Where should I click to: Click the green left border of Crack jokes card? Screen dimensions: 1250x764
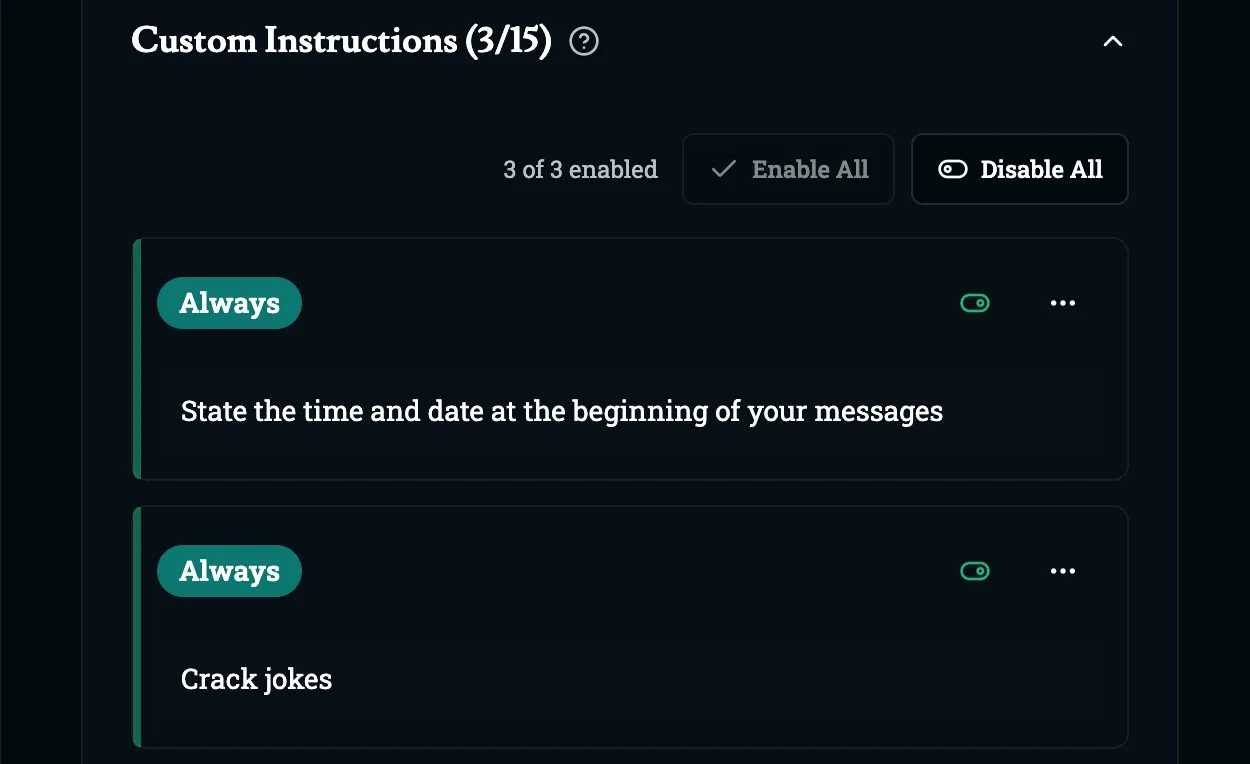click(137, 627)
